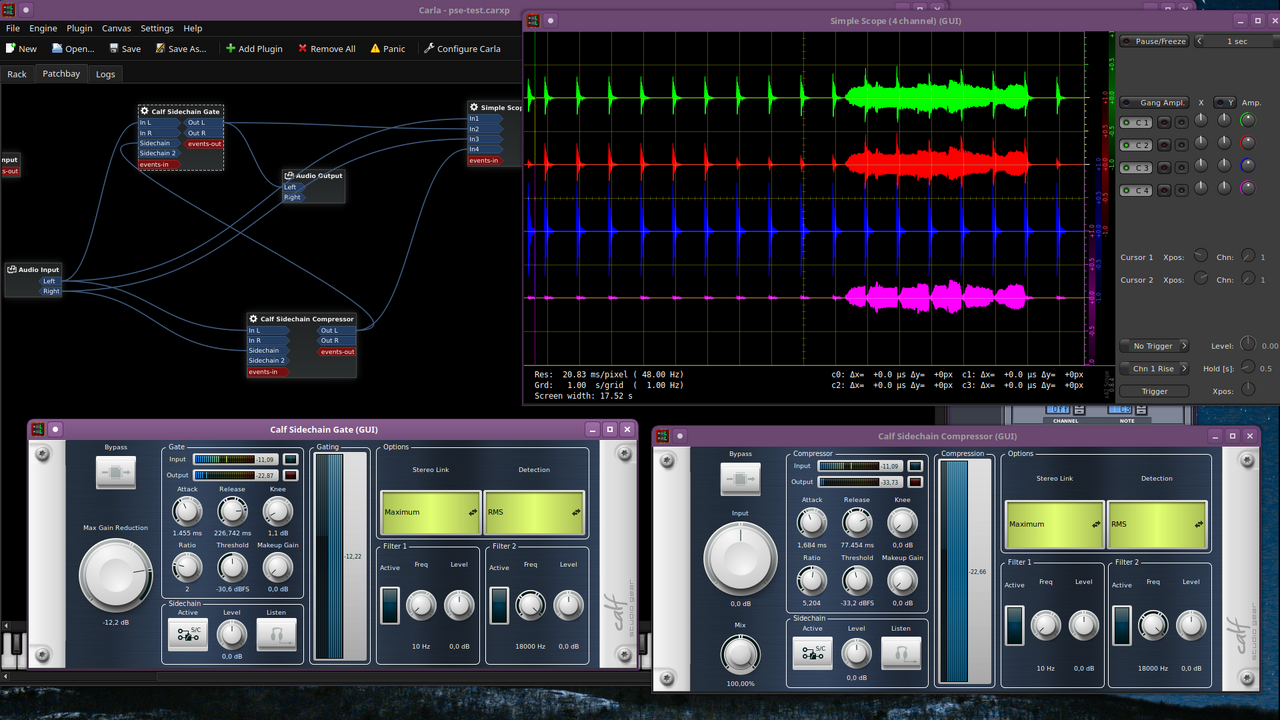Click the Compressor Mix knob
The width and height of the screenshot is (1280, 720).
tap(740, 656)
